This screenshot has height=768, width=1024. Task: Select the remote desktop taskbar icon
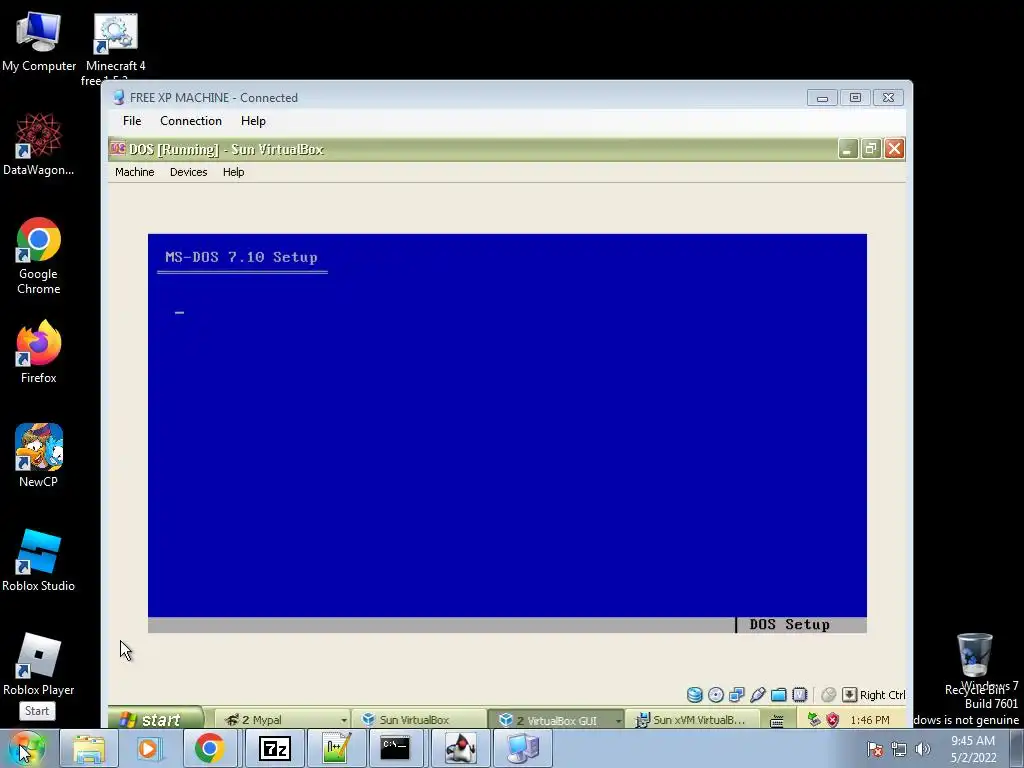point(523,748)
